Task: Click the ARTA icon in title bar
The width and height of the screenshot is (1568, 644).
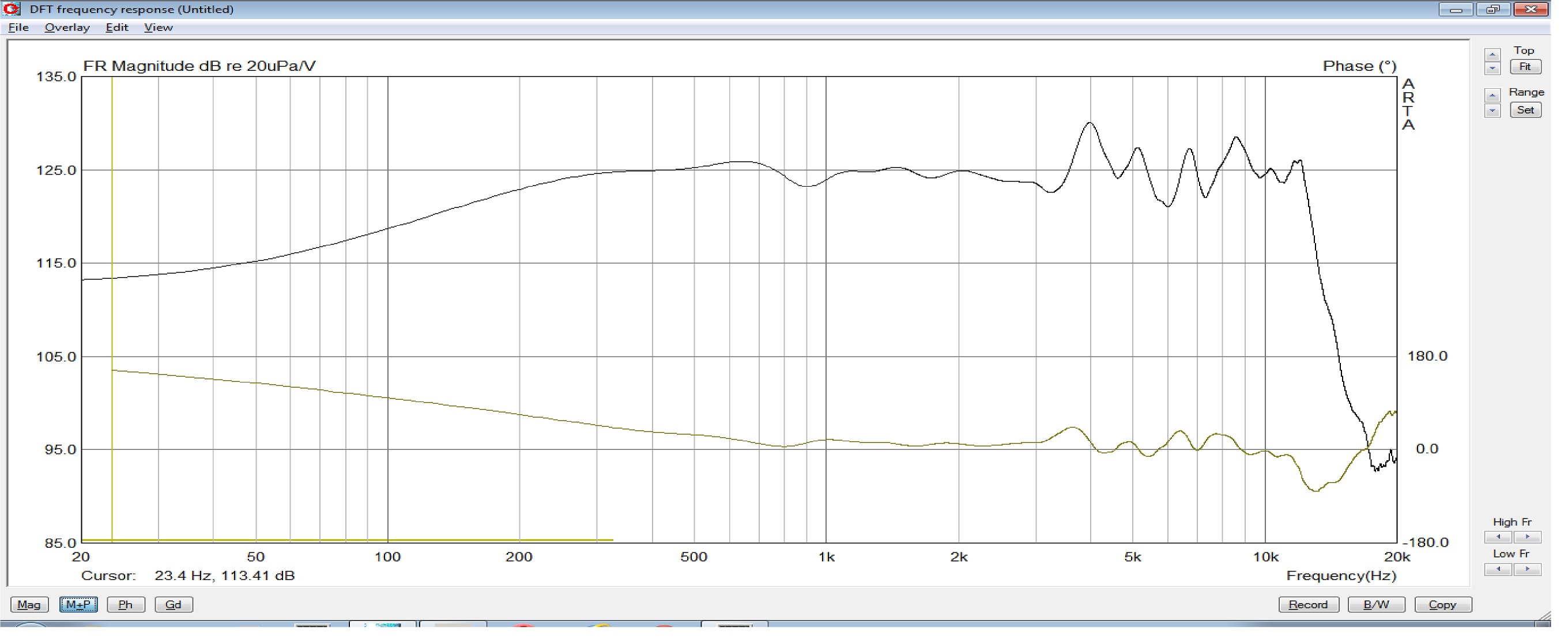Action: pyautogui.click(x=12, y=9)
